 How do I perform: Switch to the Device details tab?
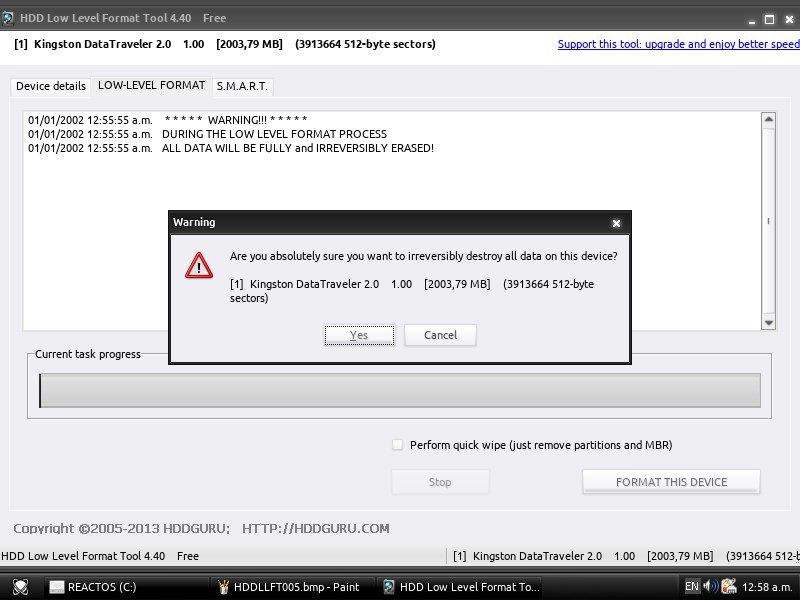[51, 86]
